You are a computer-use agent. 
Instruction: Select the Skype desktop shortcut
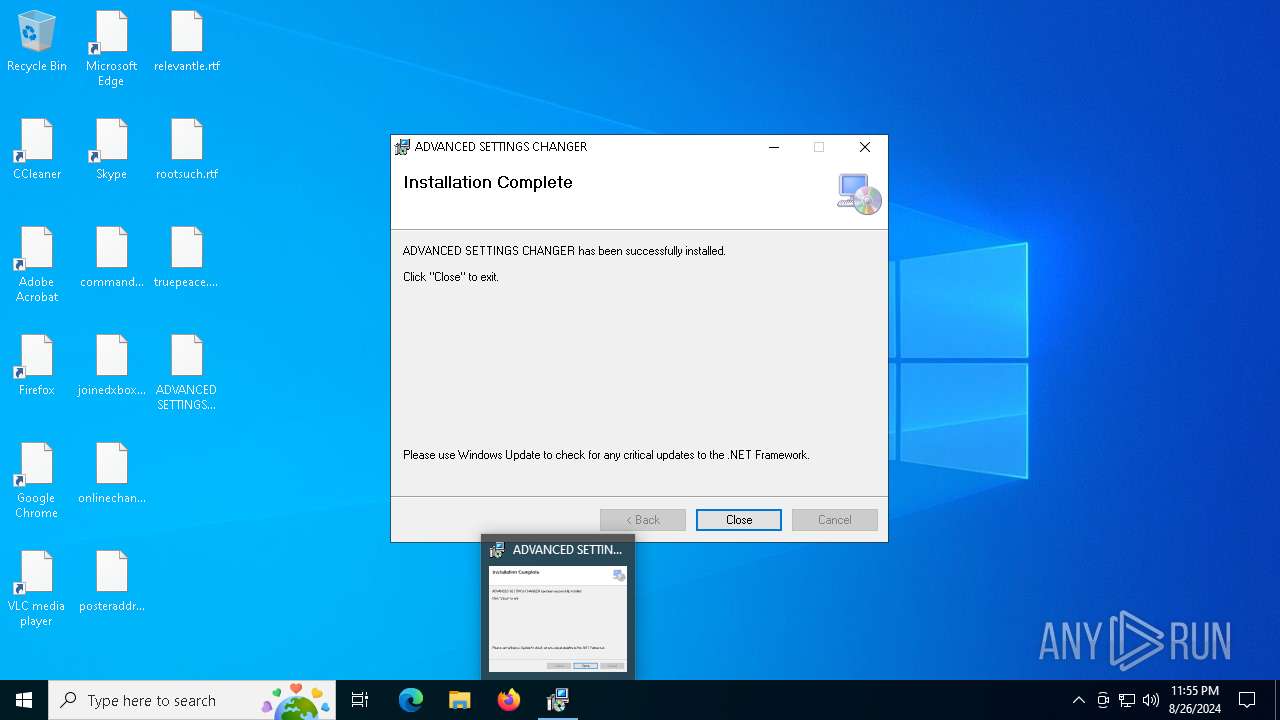(x=111, y=150)
